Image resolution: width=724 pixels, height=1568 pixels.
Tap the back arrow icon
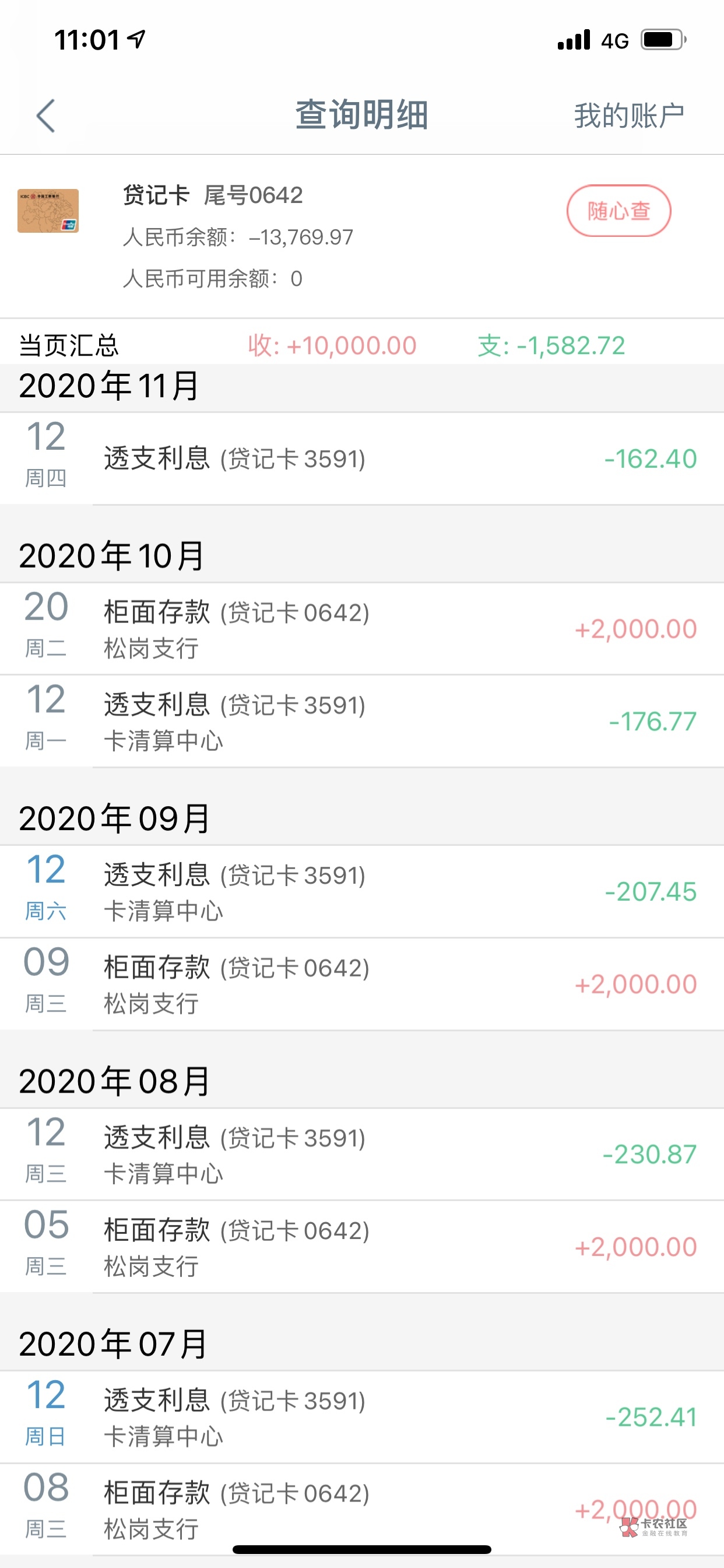coord(45,116)
